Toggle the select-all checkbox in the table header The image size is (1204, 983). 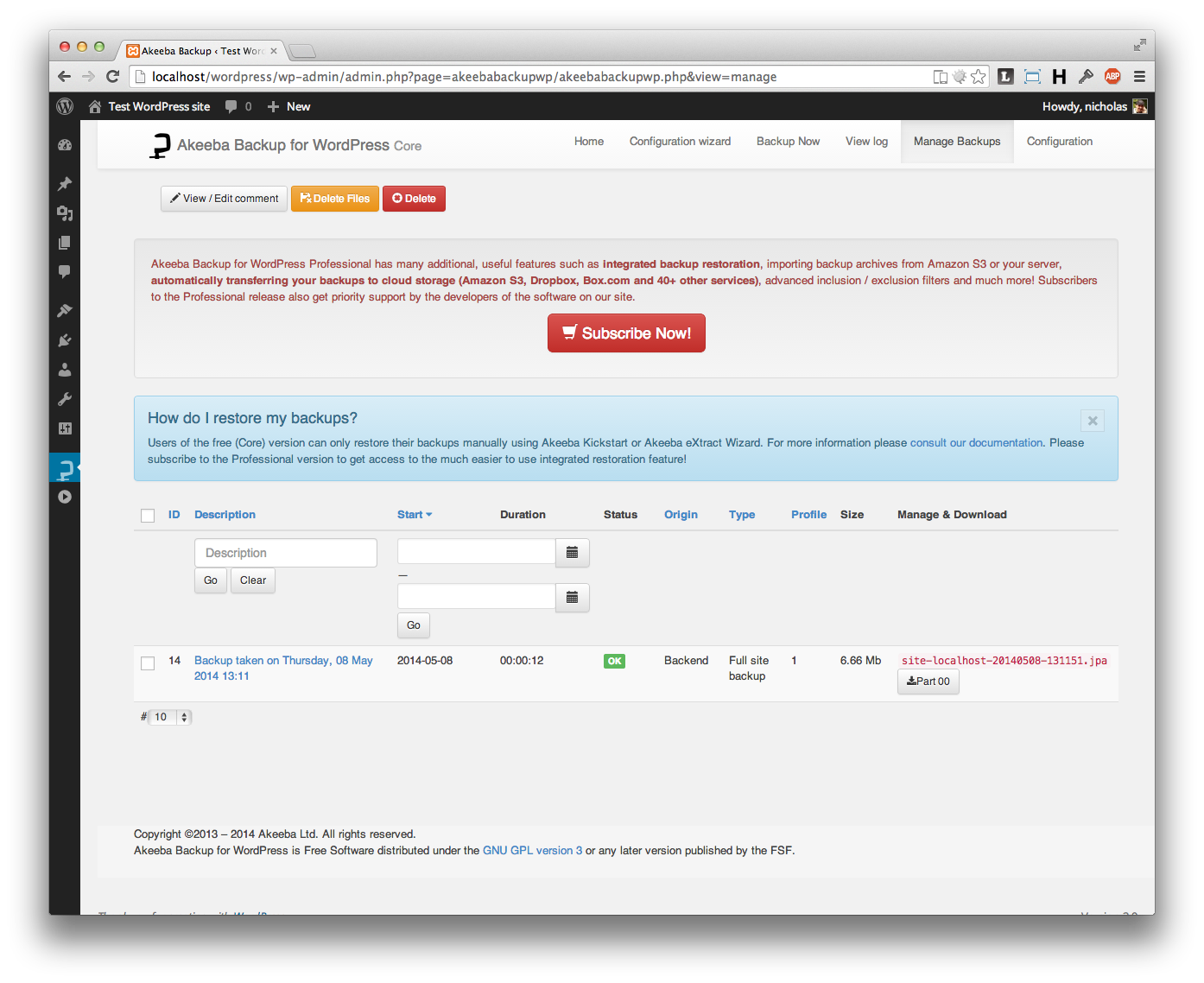click(148, 516)
